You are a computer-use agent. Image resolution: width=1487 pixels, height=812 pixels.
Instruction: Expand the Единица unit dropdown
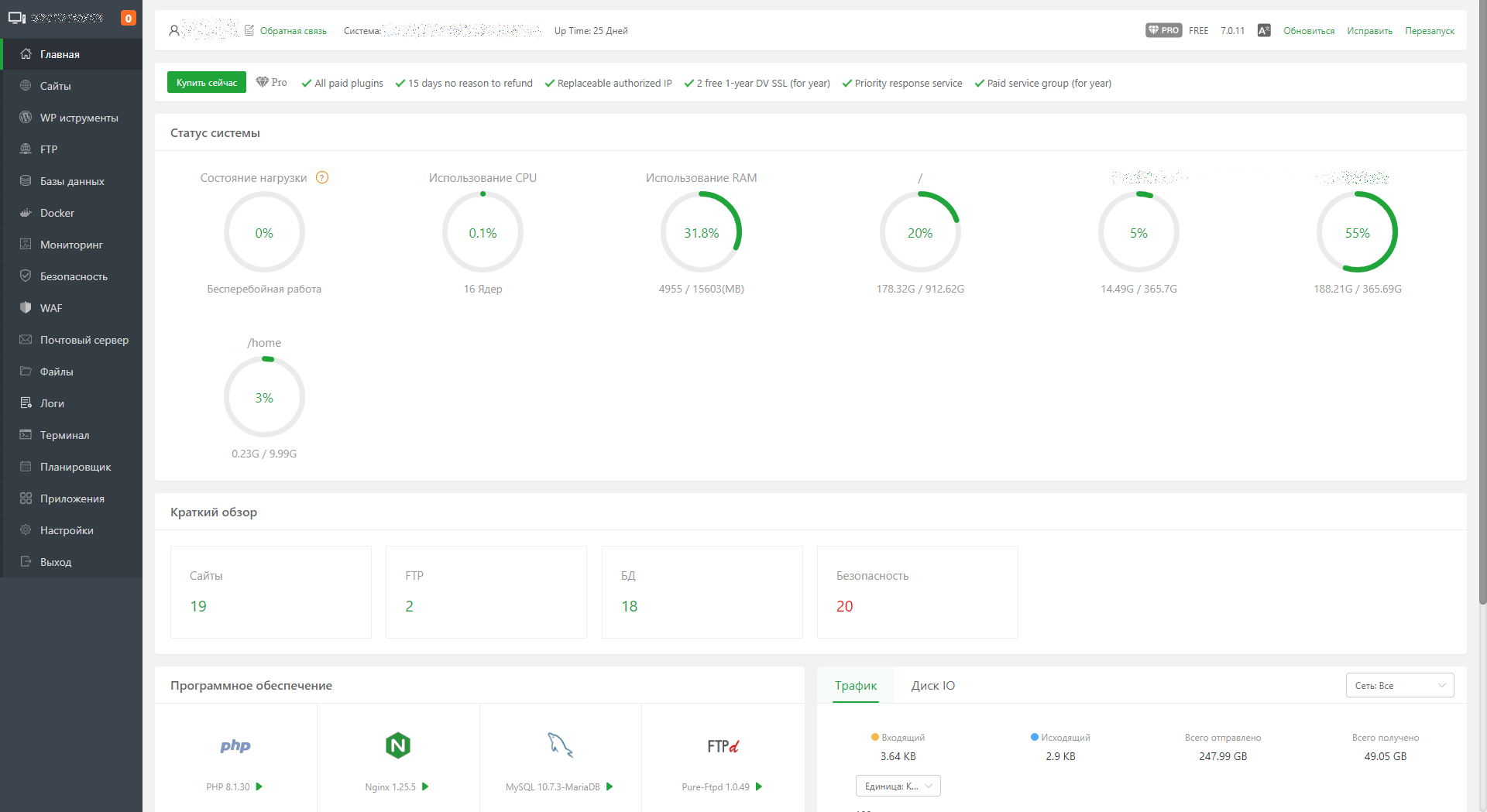coord(898,786)
